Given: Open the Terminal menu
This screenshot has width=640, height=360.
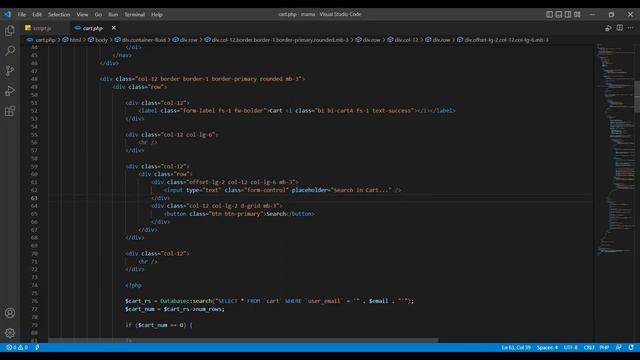Looking at the screenshot, I should (135, 14).
